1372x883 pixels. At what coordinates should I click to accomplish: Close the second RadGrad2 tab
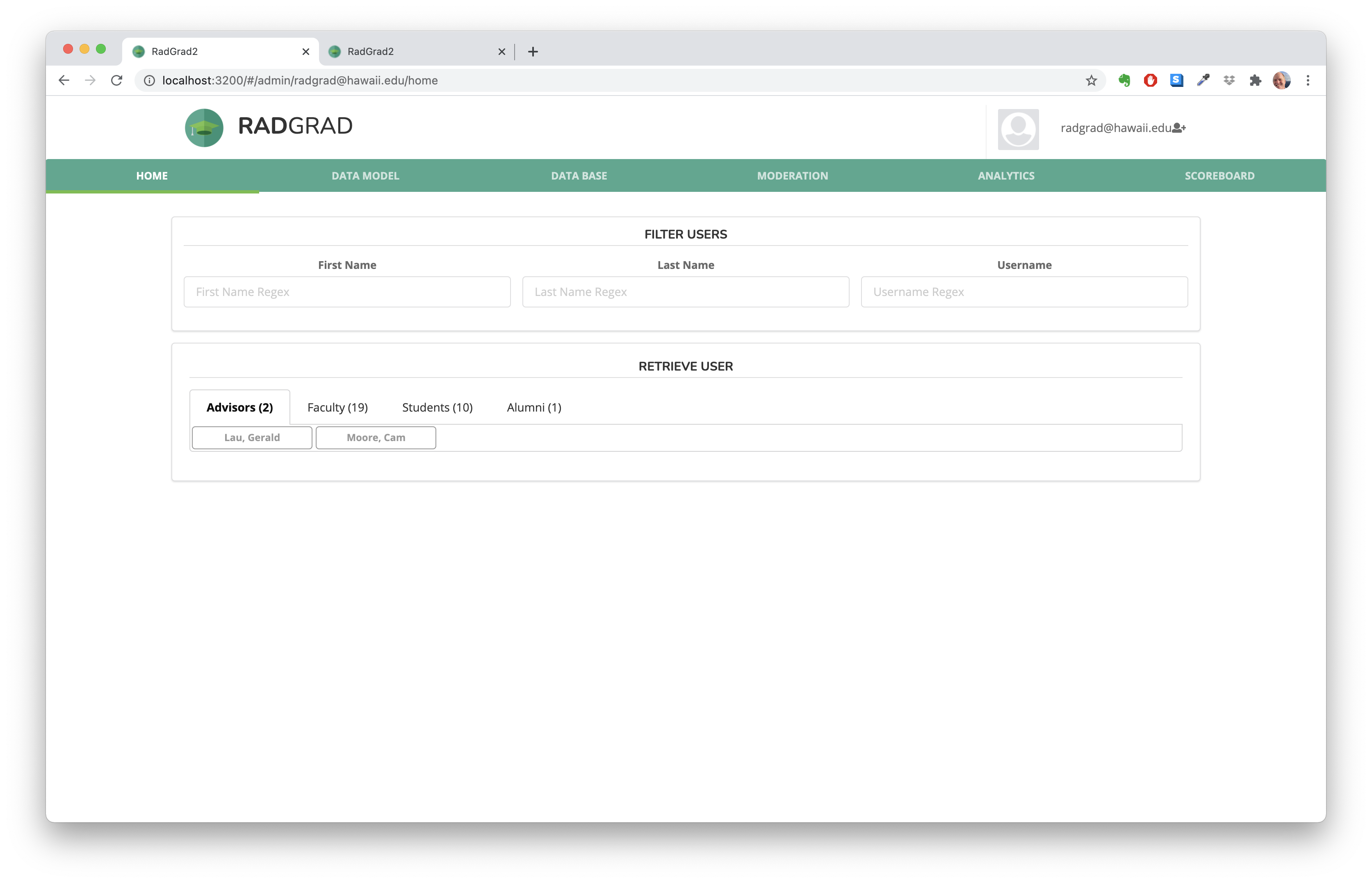[x=502, y=52]
